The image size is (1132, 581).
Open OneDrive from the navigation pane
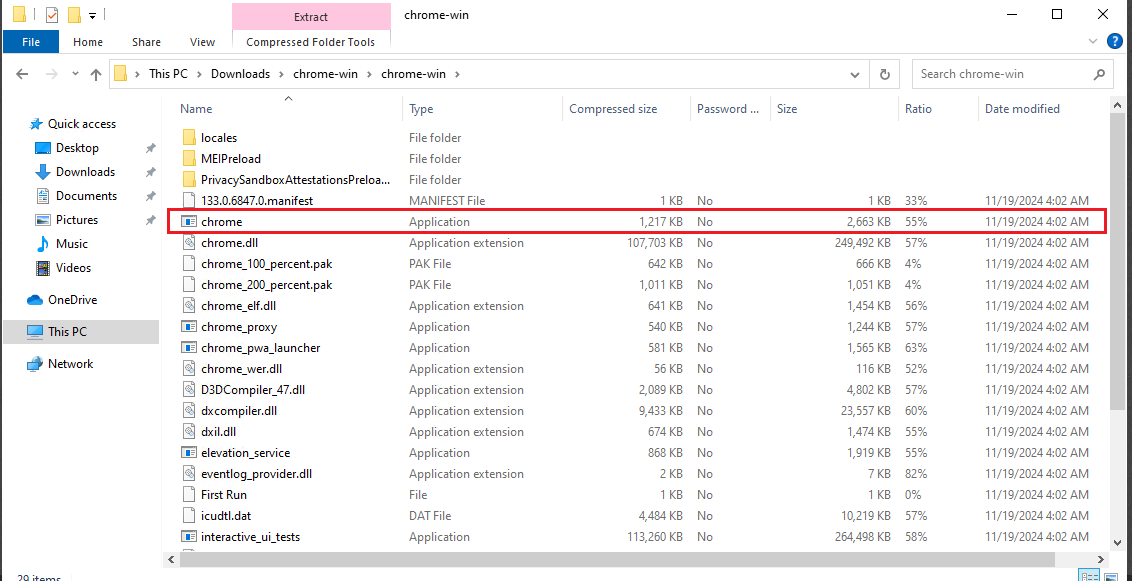(x=69, y=299)
